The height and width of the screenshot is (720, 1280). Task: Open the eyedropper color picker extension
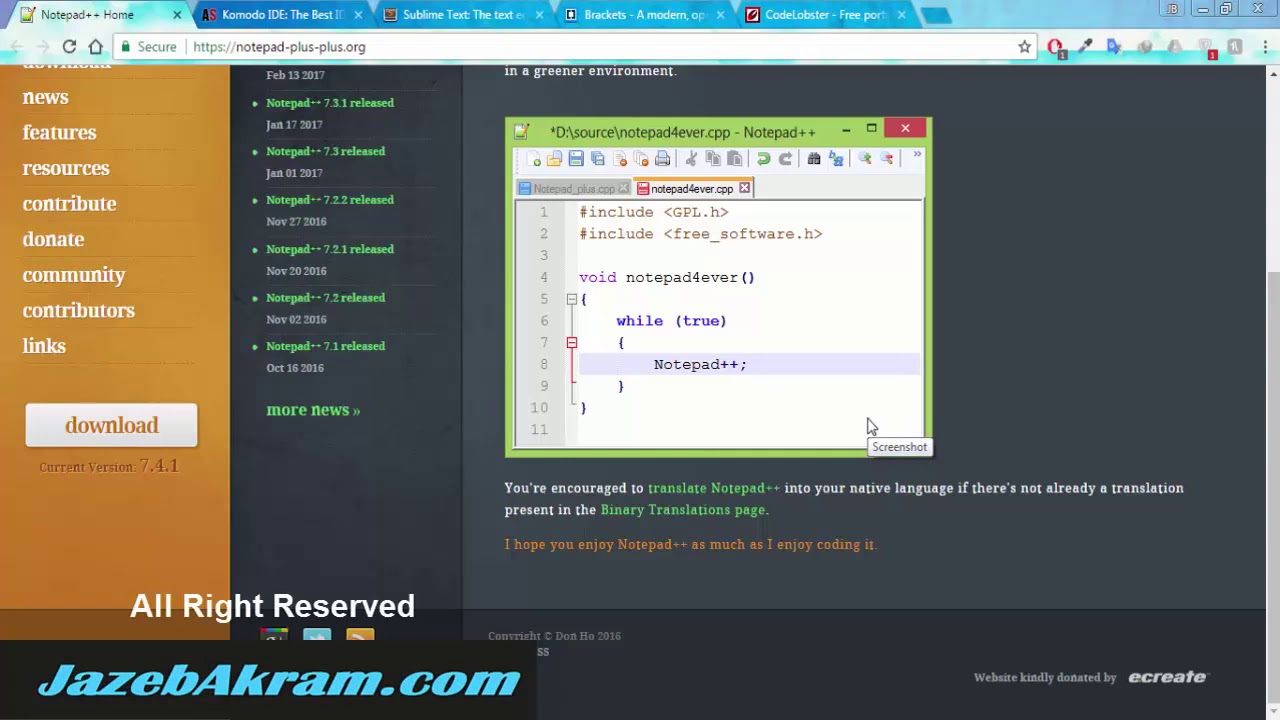[1086, 47]
